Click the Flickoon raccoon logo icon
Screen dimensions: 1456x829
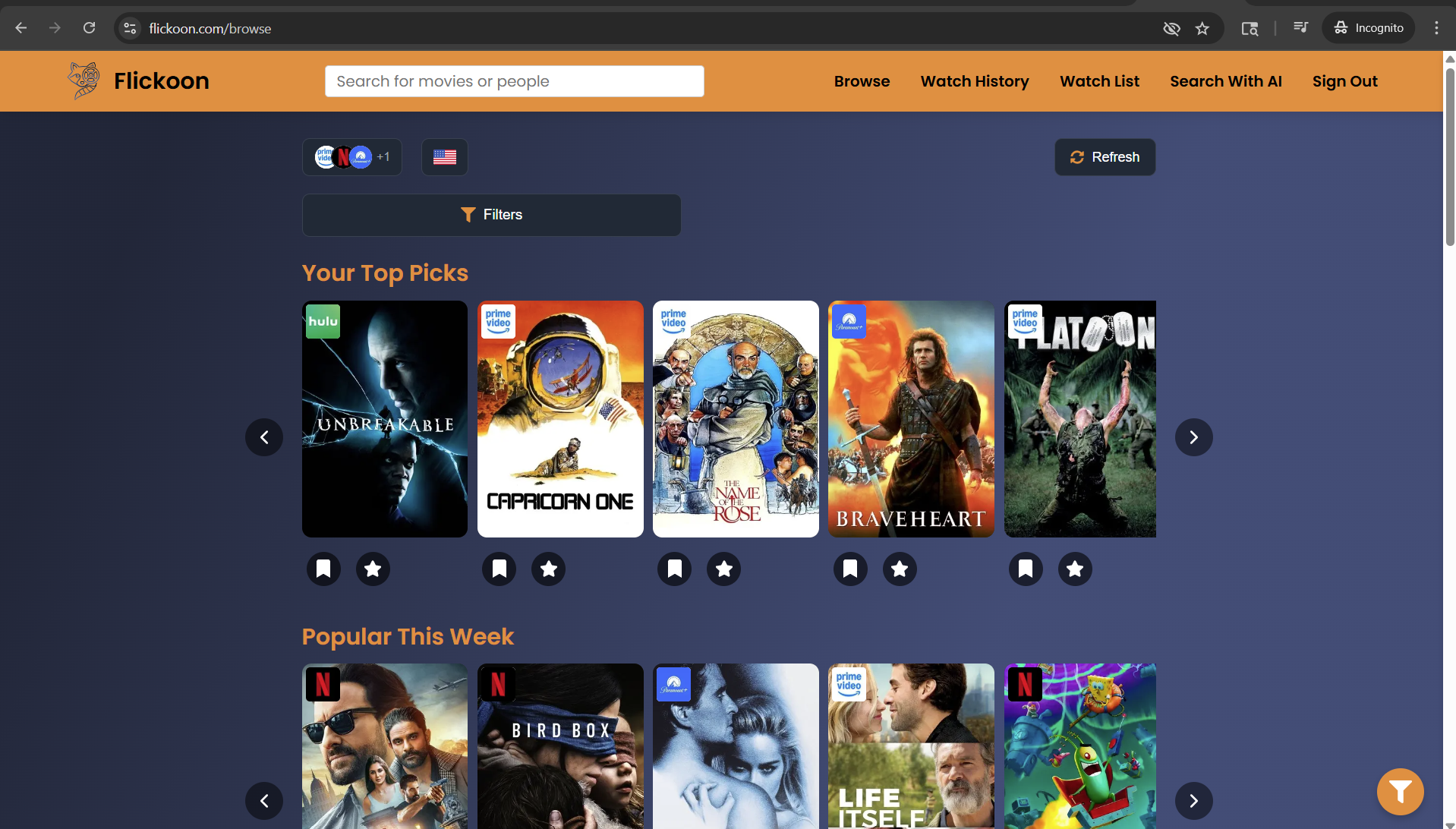[84, 80]
